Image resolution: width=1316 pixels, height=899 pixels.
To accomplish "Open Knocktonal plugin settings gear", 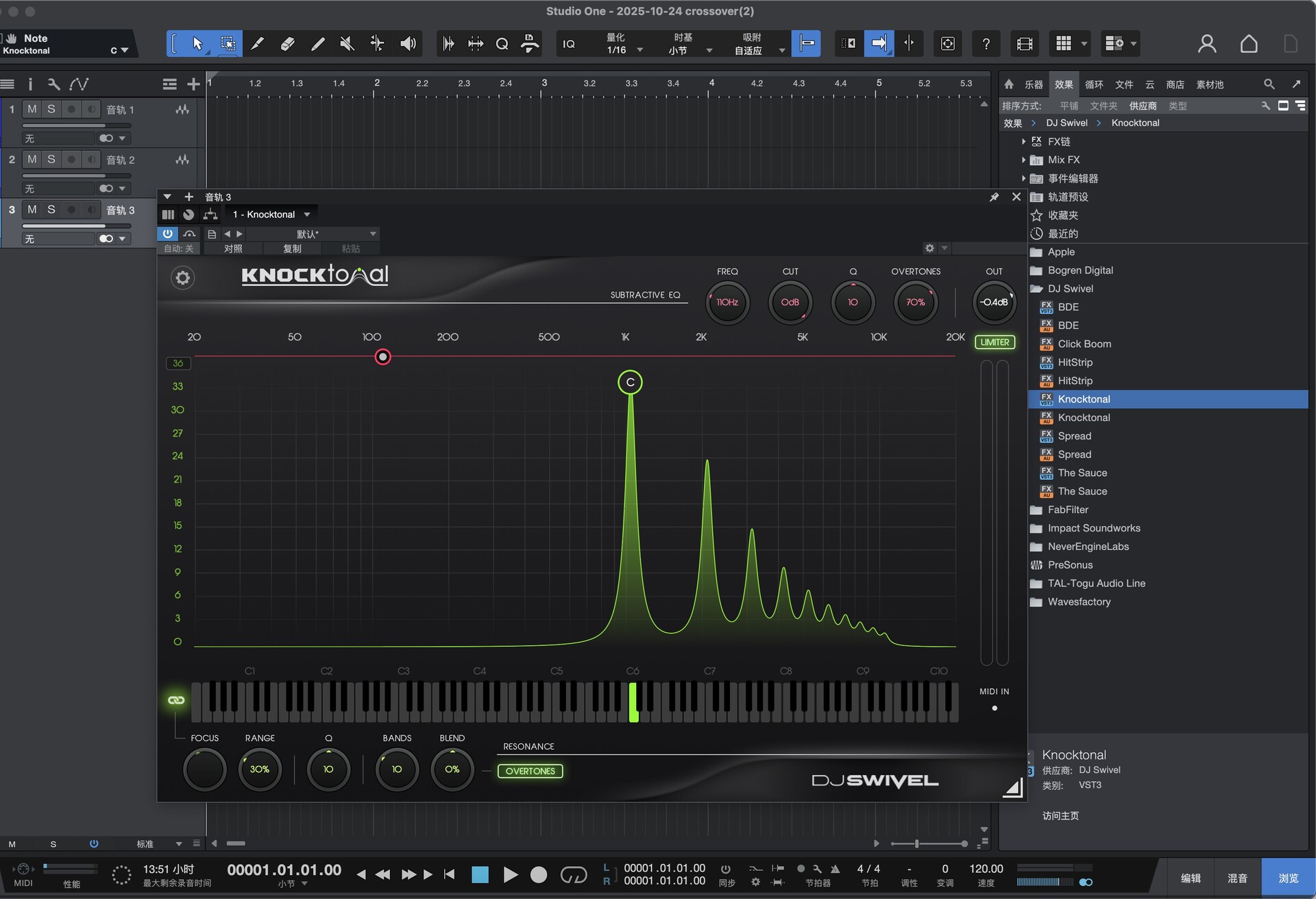I will (182, 278).
